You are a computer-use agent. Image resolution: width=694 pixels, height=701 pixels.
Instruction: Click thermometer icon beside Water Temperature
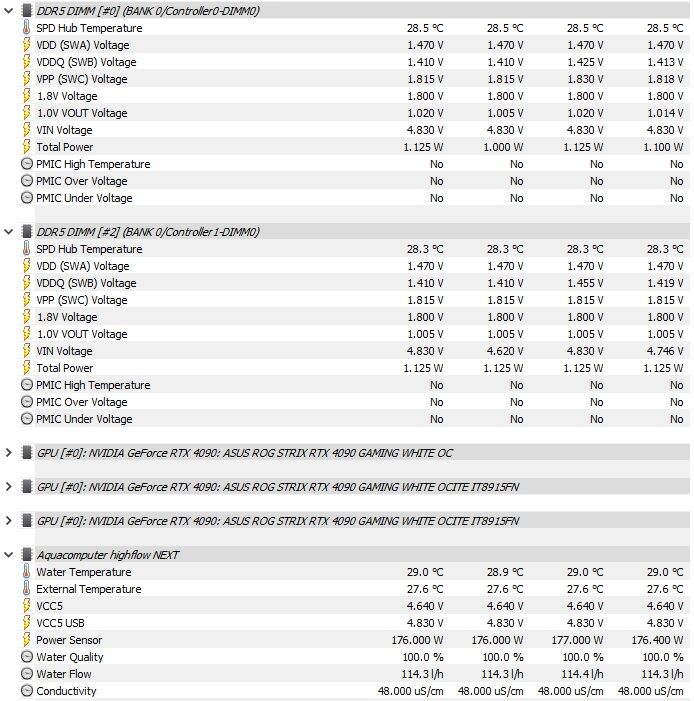tap(27, 571)
